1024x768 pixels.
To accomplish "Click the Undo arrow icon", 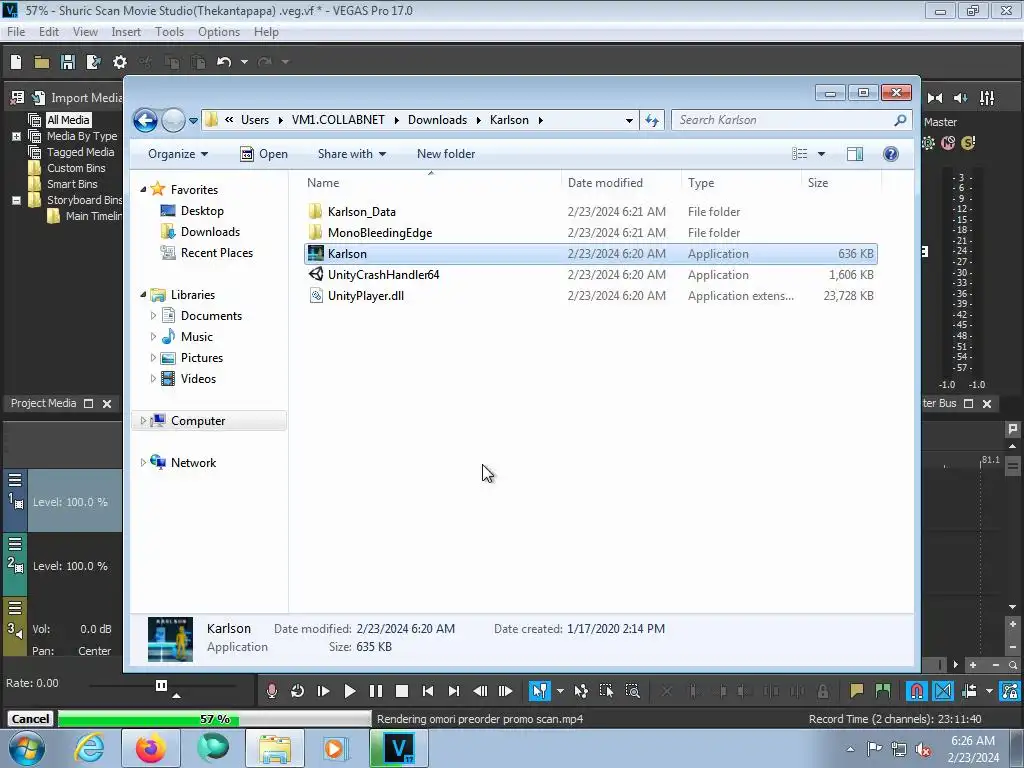I will (224, 62).
